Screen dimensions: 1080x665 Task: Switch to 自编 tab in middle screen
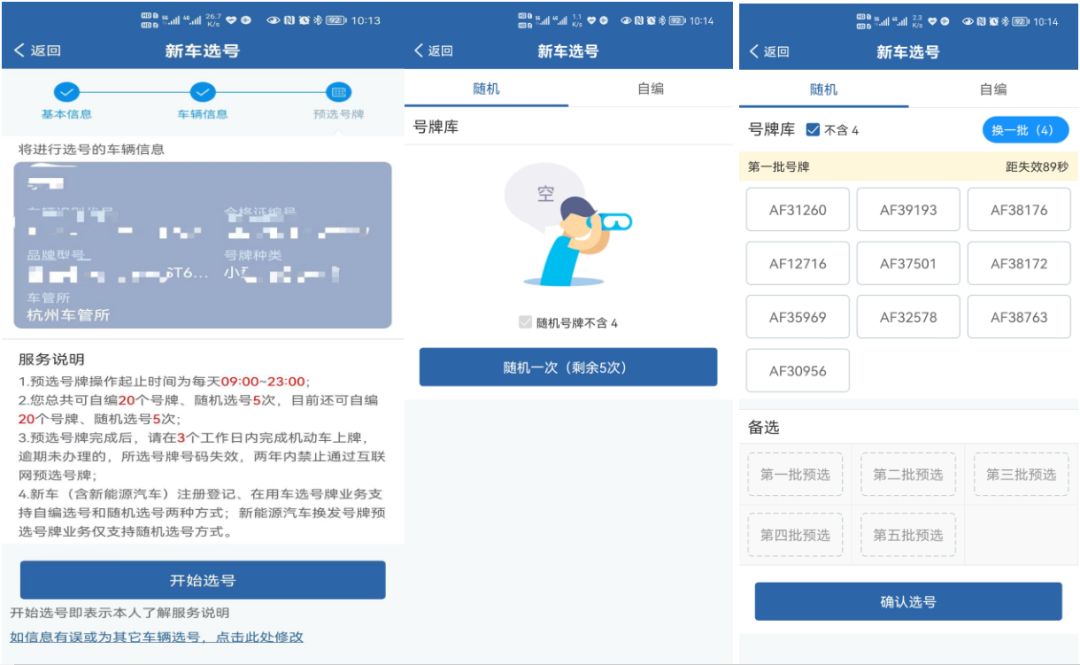(x=650, y=89)
